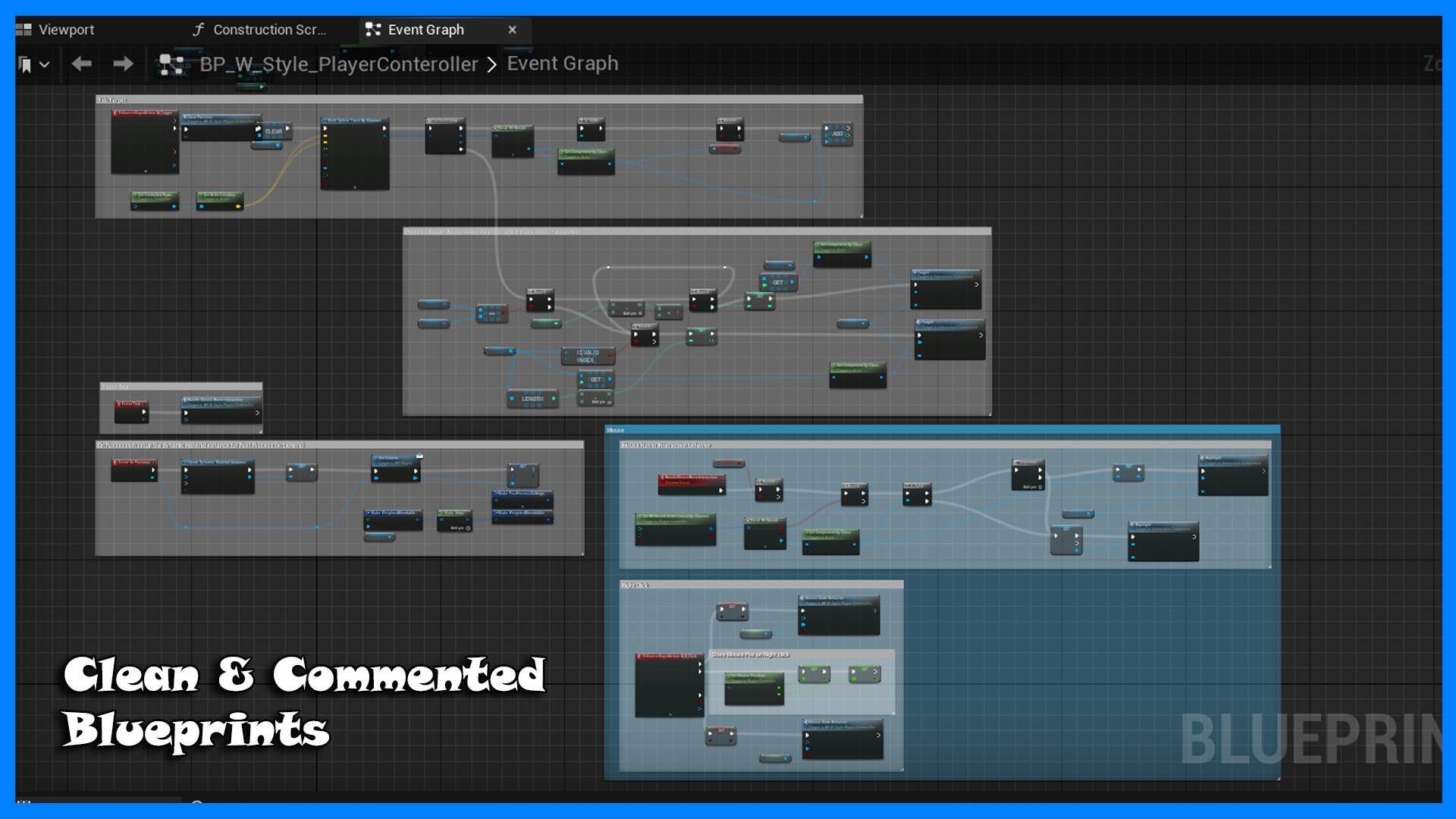Click the Construction Script function (f) icon
The height and width of the screenshot is (819, 1456).
click(199, 30)
